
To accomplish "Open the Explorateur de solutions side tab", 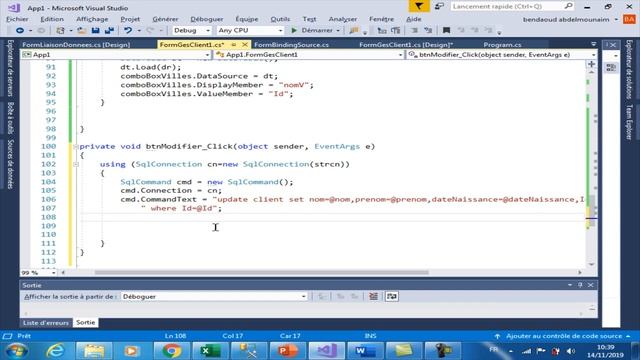I will coord(629,69).
